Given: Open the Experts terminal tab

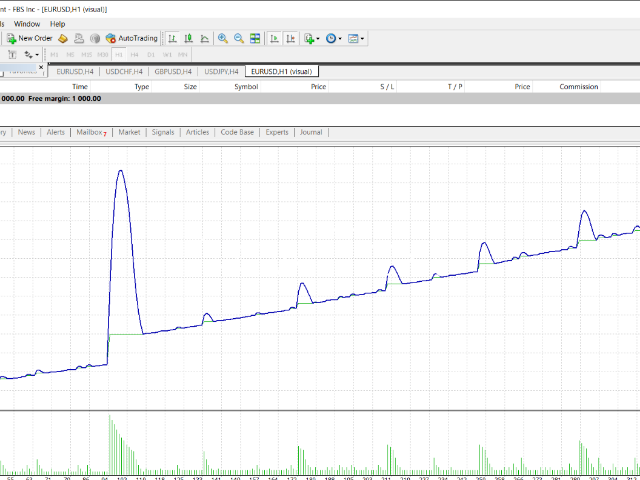Looking at the screenshot, I should 277,132.
